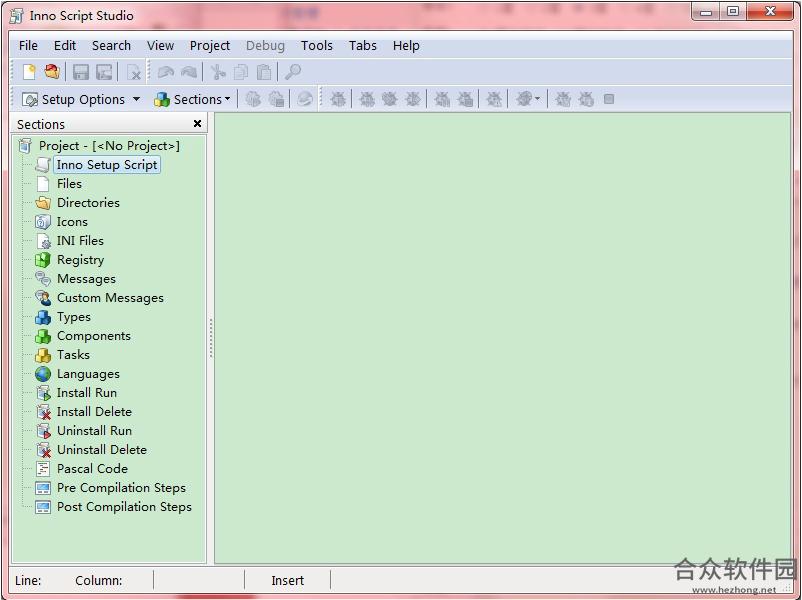The image size is (802, 600).
Task: Select the Uninstall Delete section
Action: pyautogui.click(x=102, y=450)
